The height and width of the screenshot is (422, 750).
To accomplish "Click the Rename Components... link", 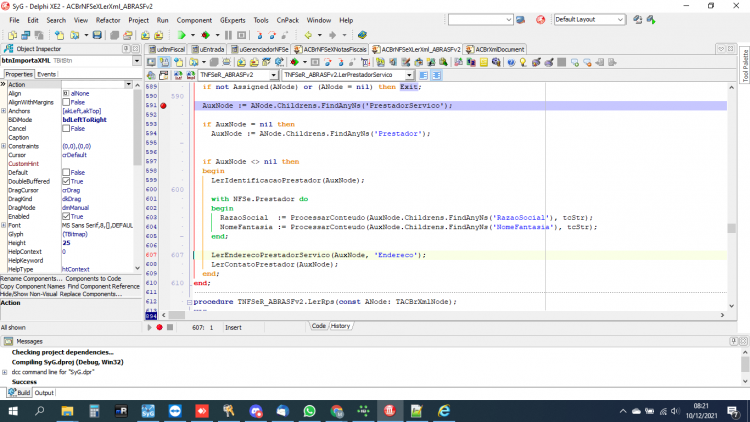I will click(x=31, y=278).
